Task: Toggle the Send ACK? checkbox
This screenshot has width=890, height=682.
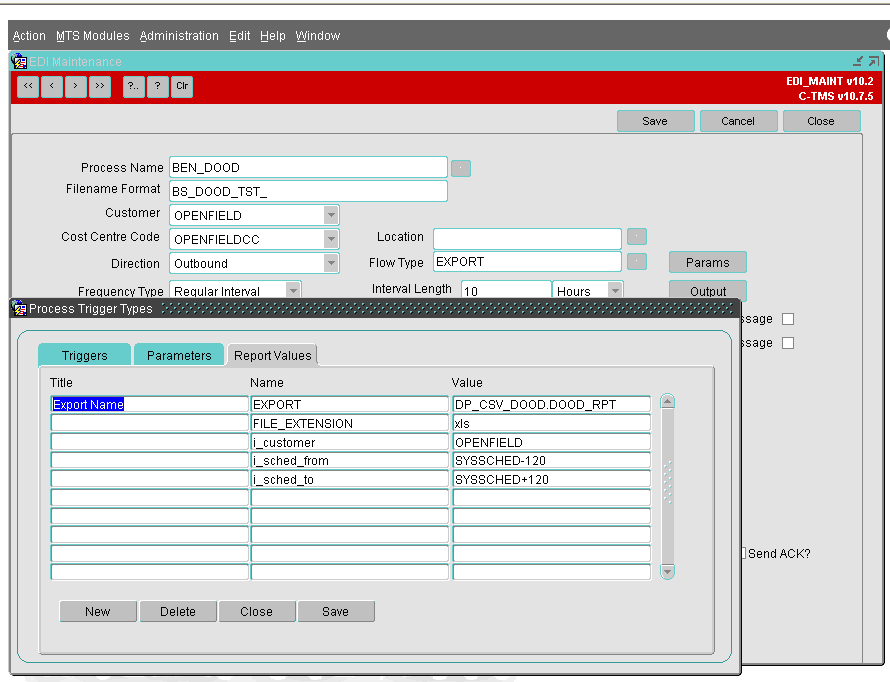Action: point(744,553)
